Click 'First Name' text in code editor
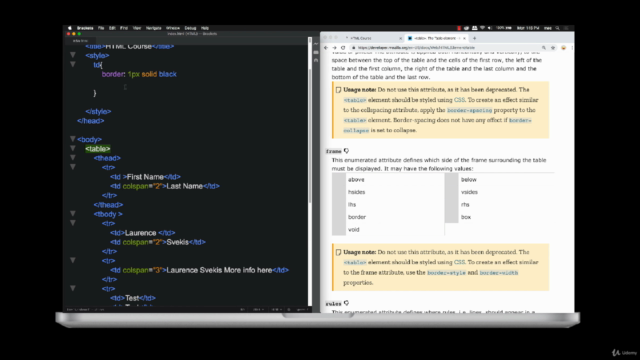The height and width of the screenshot is (360, 640). 145,177
